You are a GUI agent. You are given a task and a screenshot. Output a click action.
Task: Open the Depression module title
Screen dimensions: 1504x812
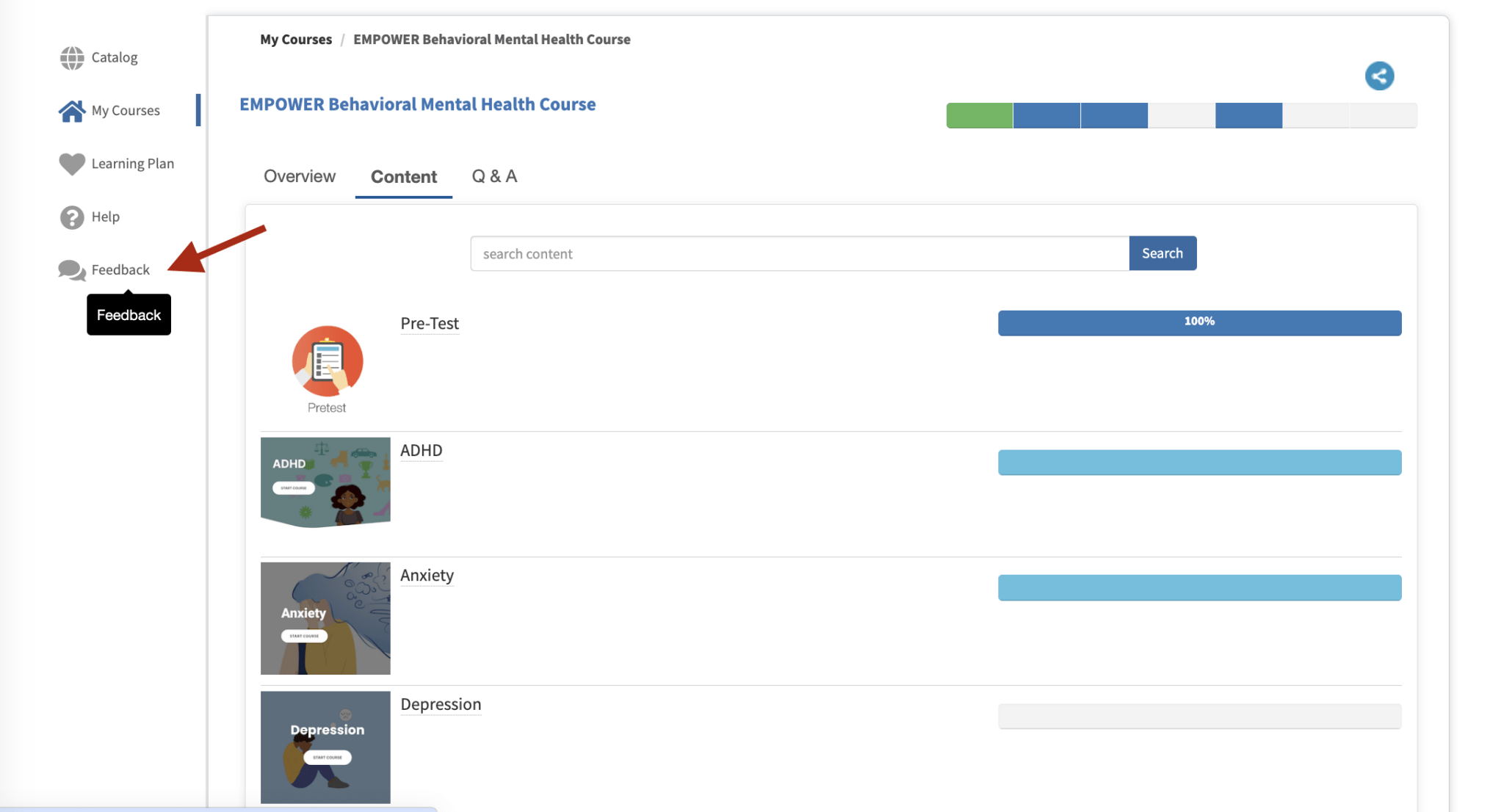coord(441,704)
